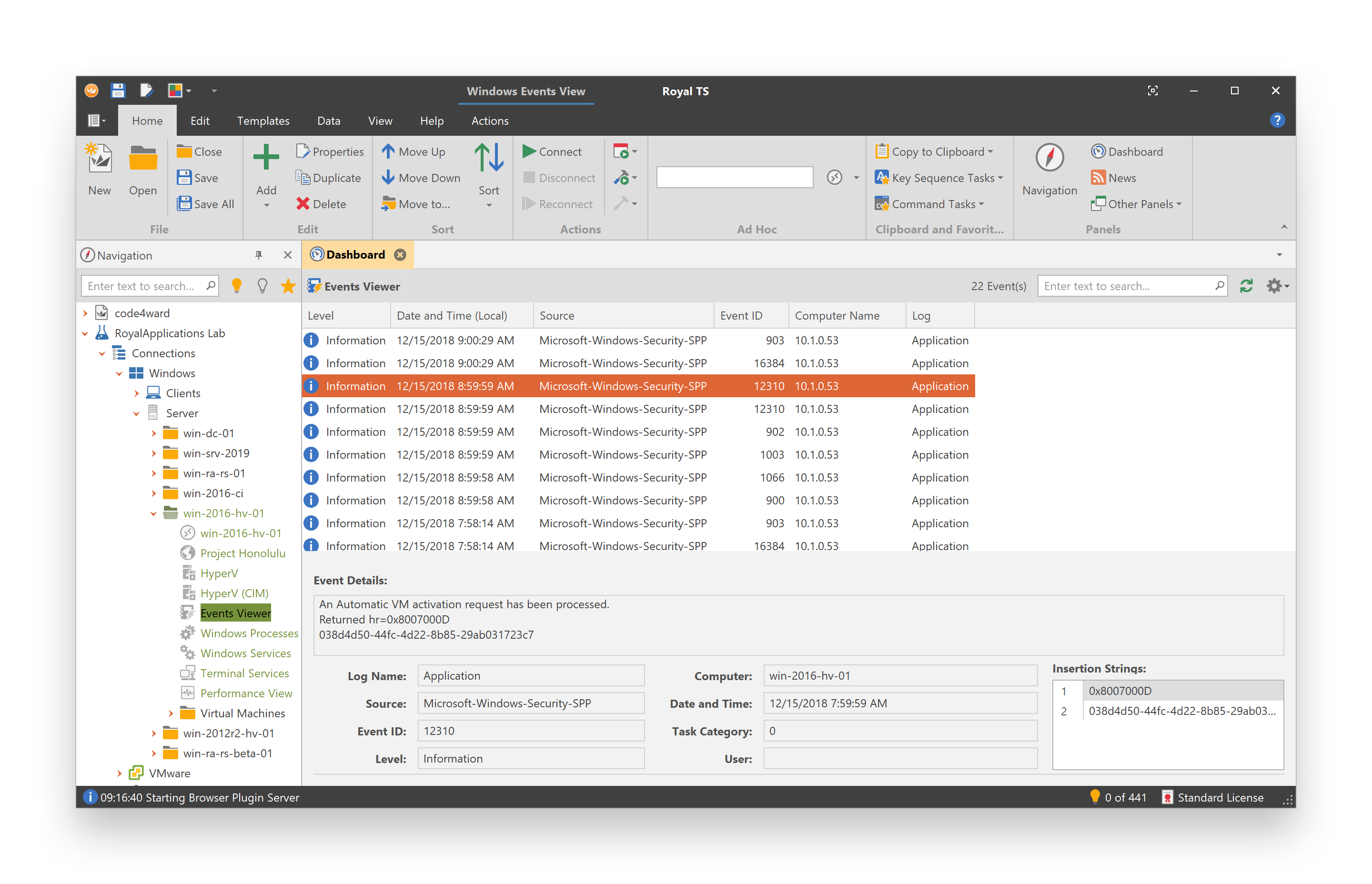Switch to the Data ribbon tab
Image resolution: width=1372 pixels, height=884 pixels.
pos(328,121)
